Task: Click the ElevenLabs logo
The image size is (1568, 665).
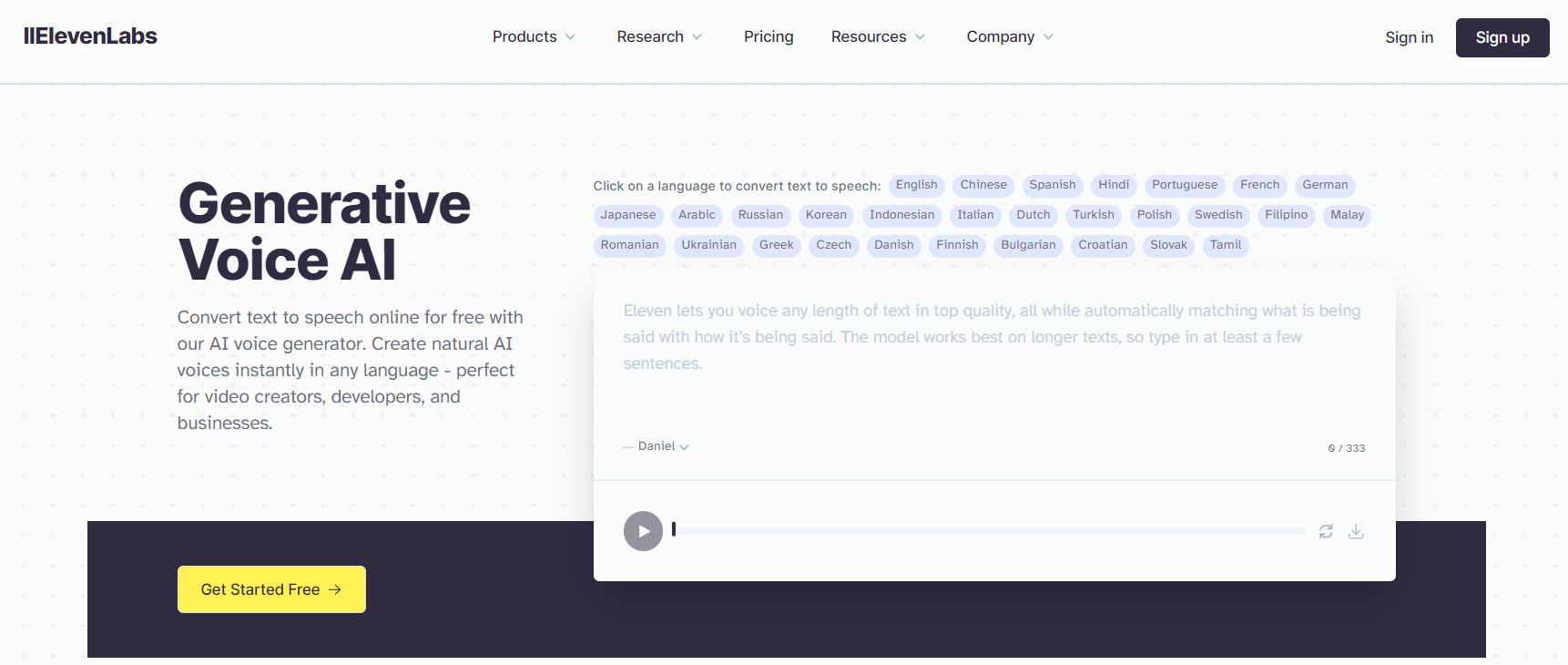Action: [90, 36]
